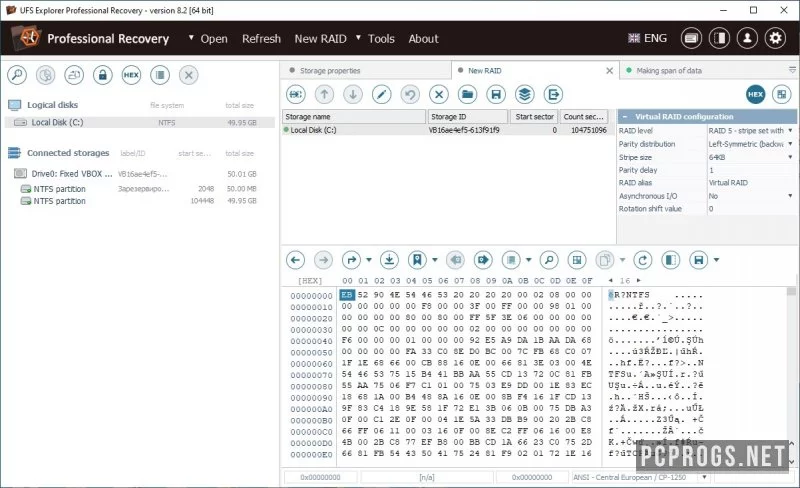This screenshot has width=800, height=488.
Task: Click the split panel icon in hex toolbar
Action: (671, 260)
